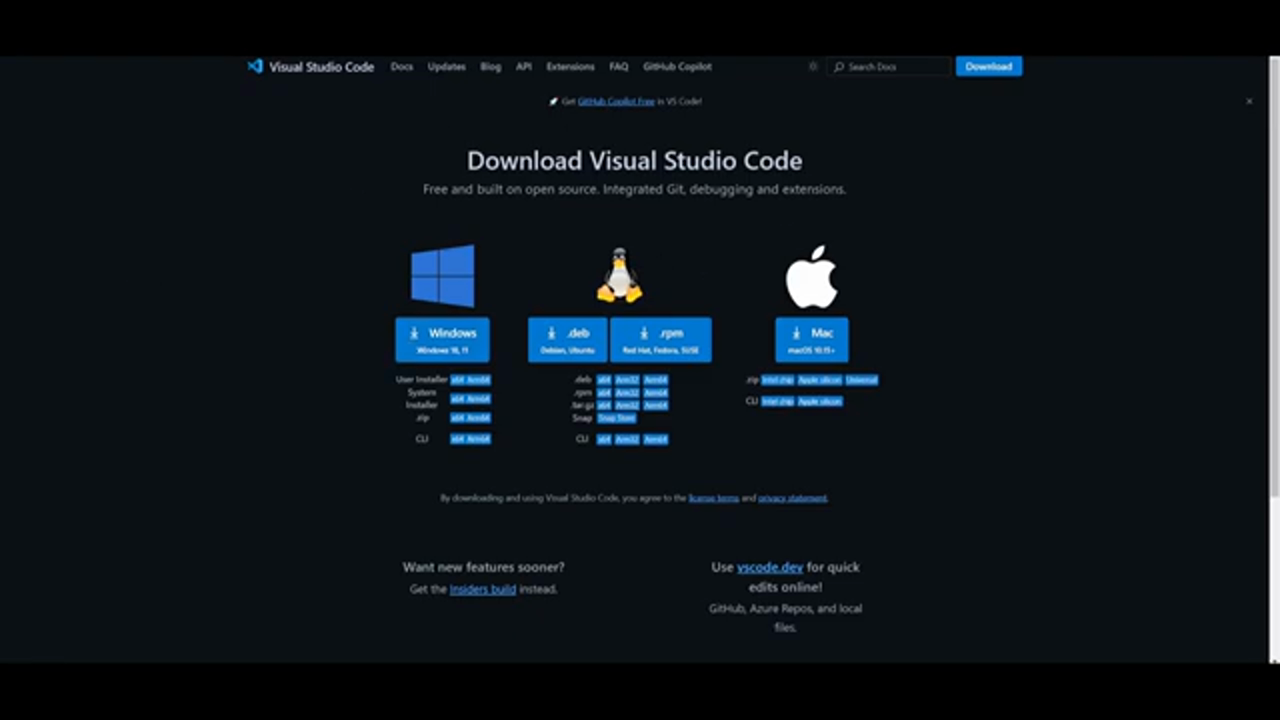This screenshot has height=720, width=1280.
Task: Download the .deb Debian, Ubuntu package
Action: [x=567, y=340]
